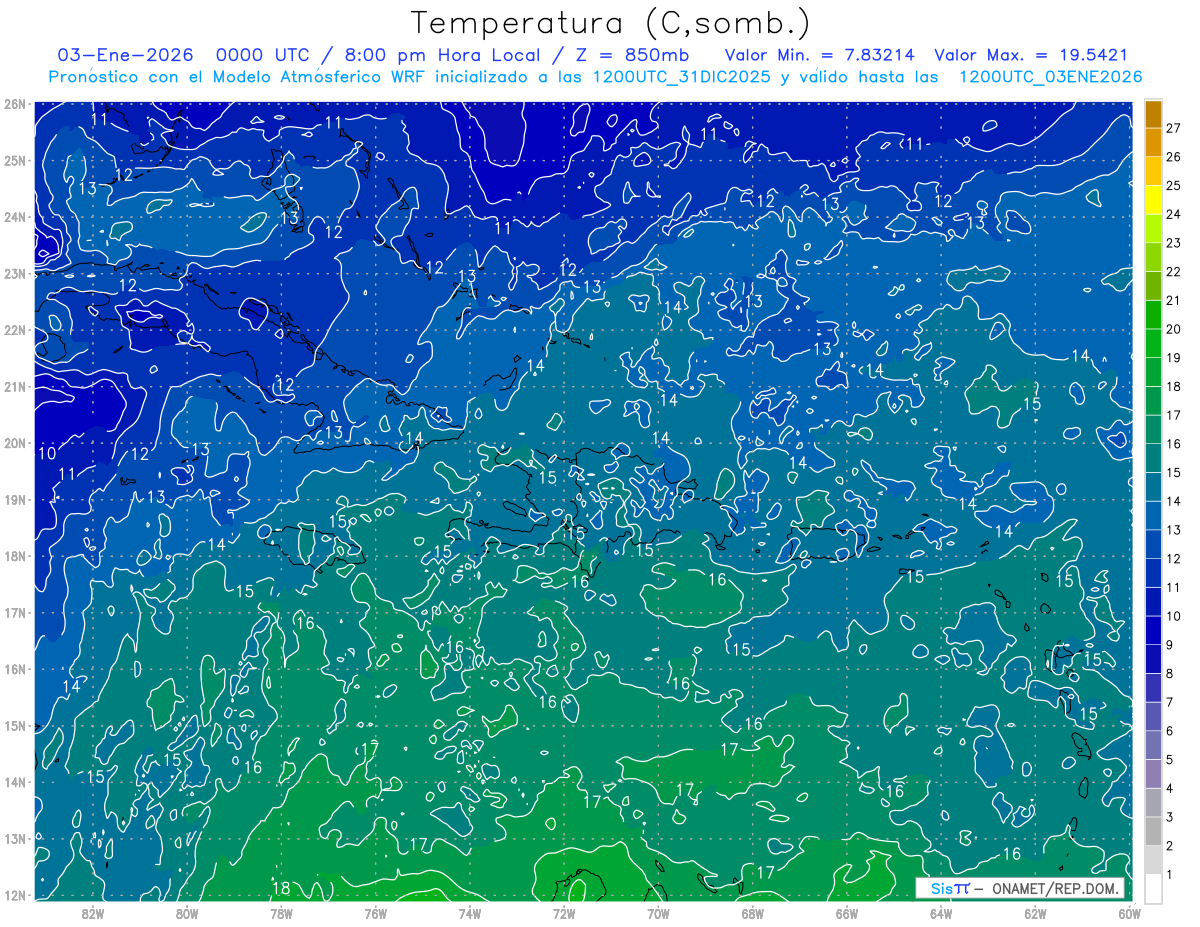Click the 74W longitude axis label

point(470,913)
